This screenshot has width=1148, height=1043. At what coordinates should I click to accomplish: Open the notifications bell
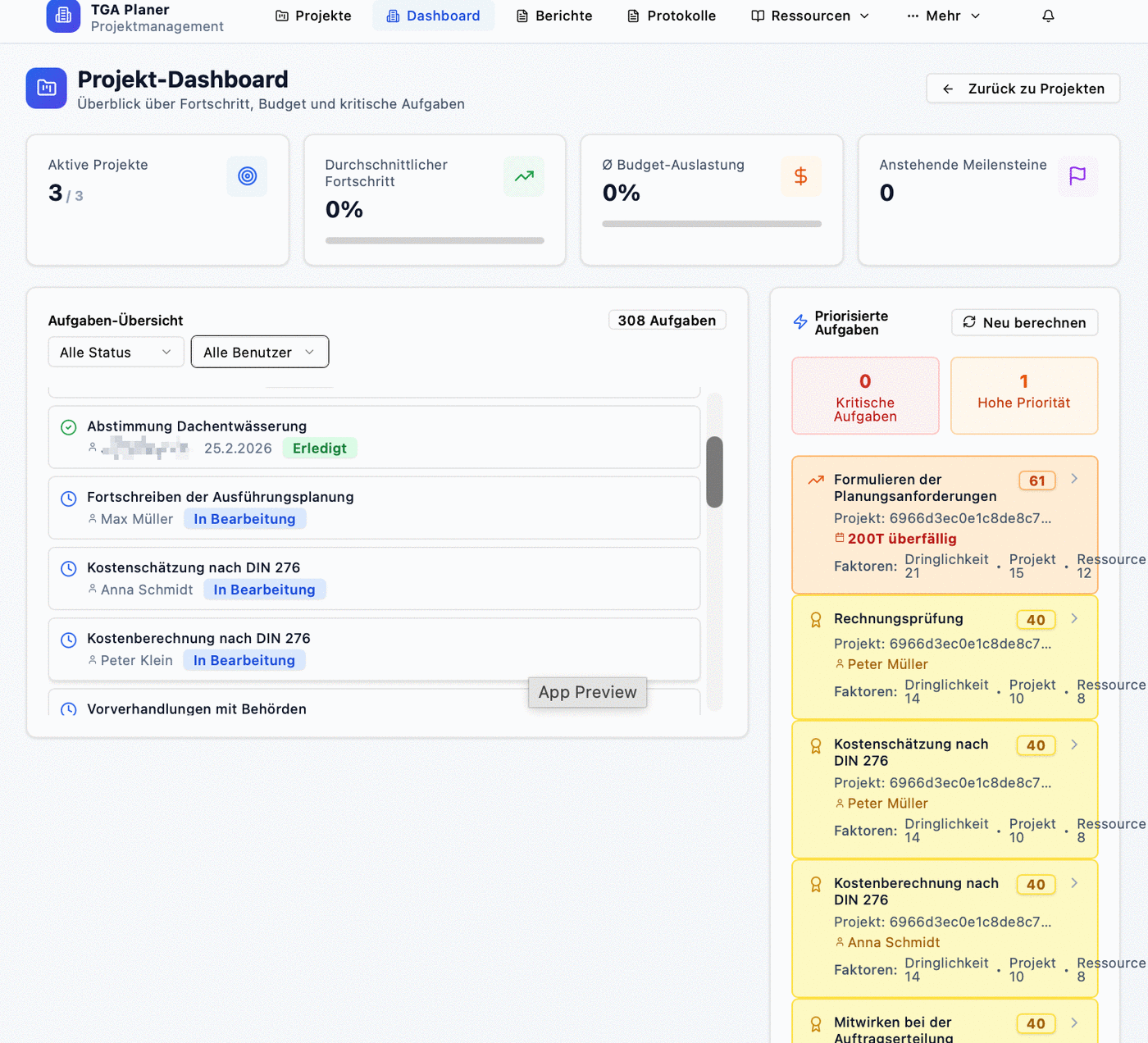[x=1048, y=16]
